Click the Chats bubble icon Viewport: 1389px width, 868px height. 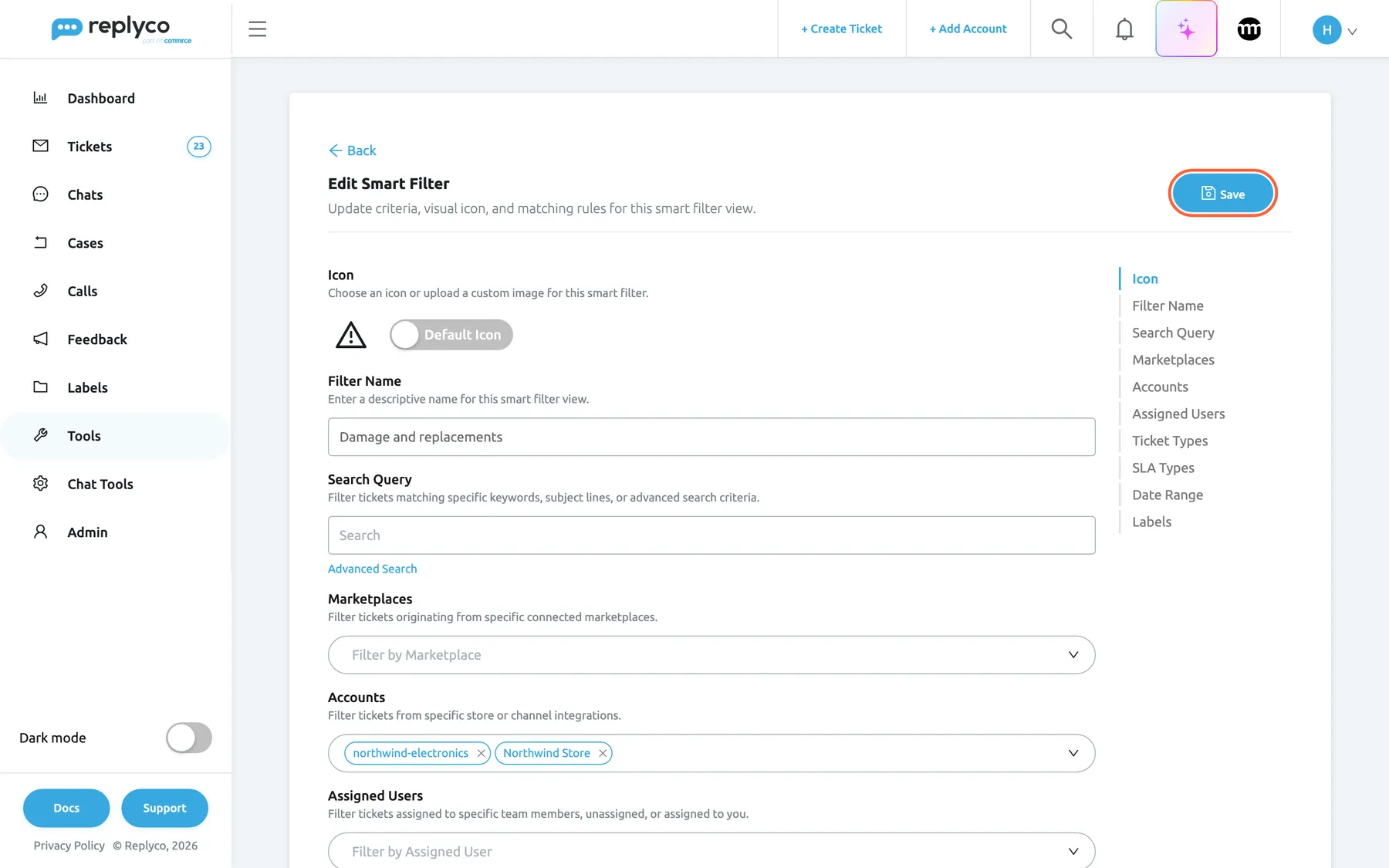[x=40, y=194]
